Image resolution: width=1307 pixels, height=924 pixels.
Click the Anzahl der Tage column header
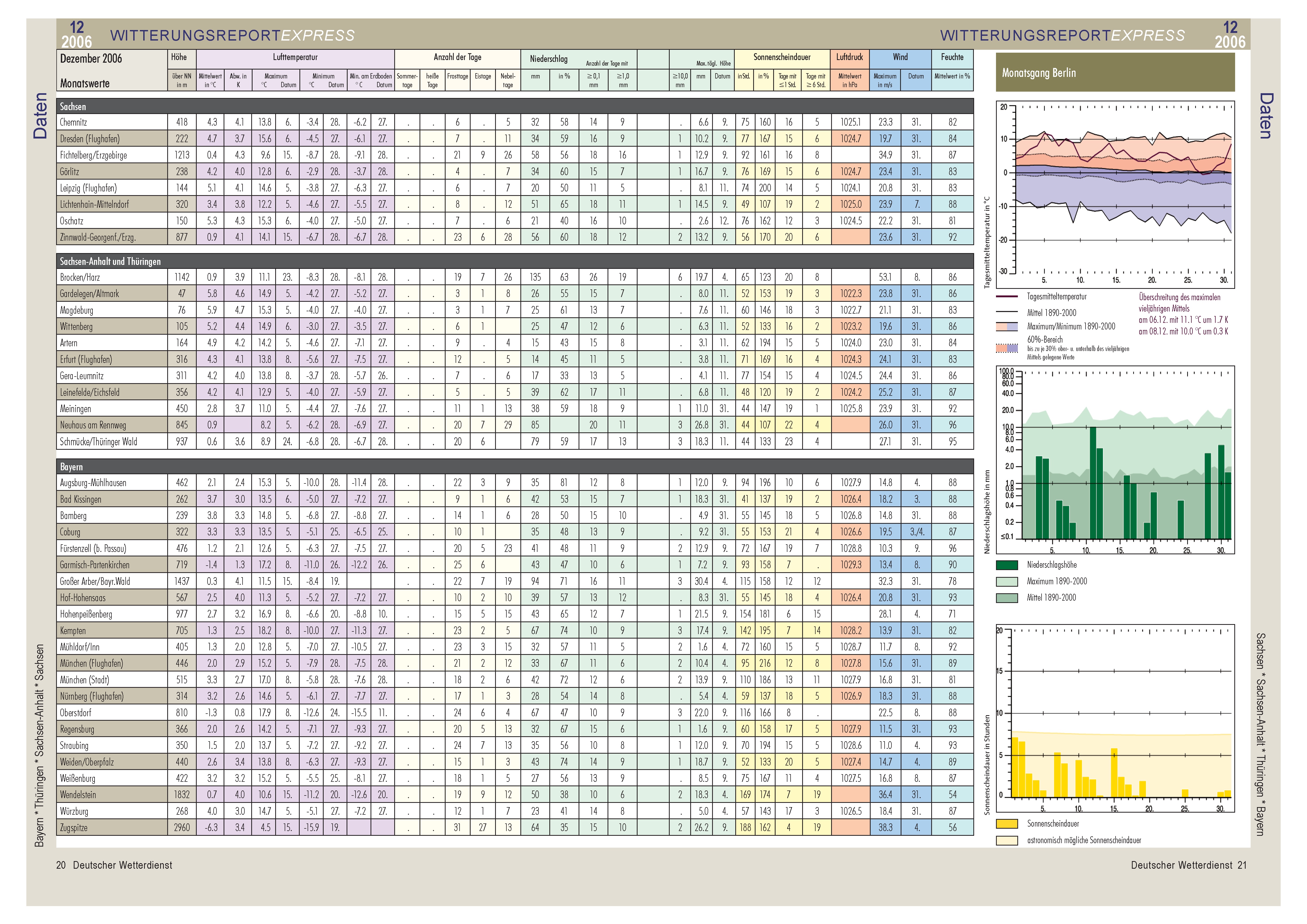point(457,57)
